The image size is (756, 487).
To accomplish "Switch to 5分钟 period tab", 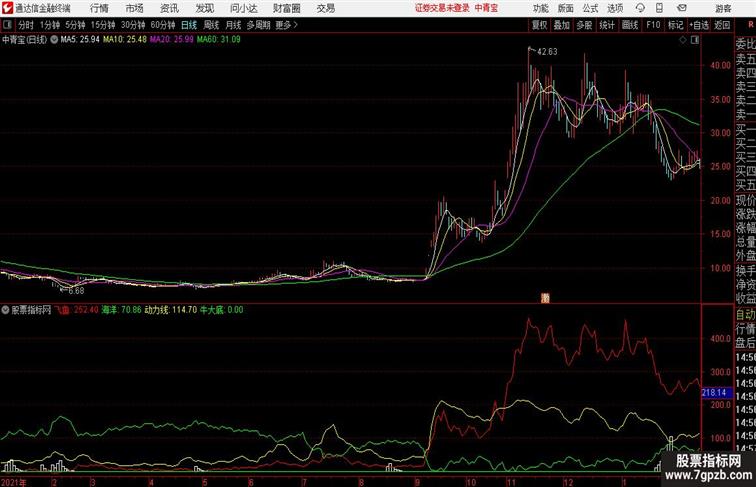I will click(75, 25).
